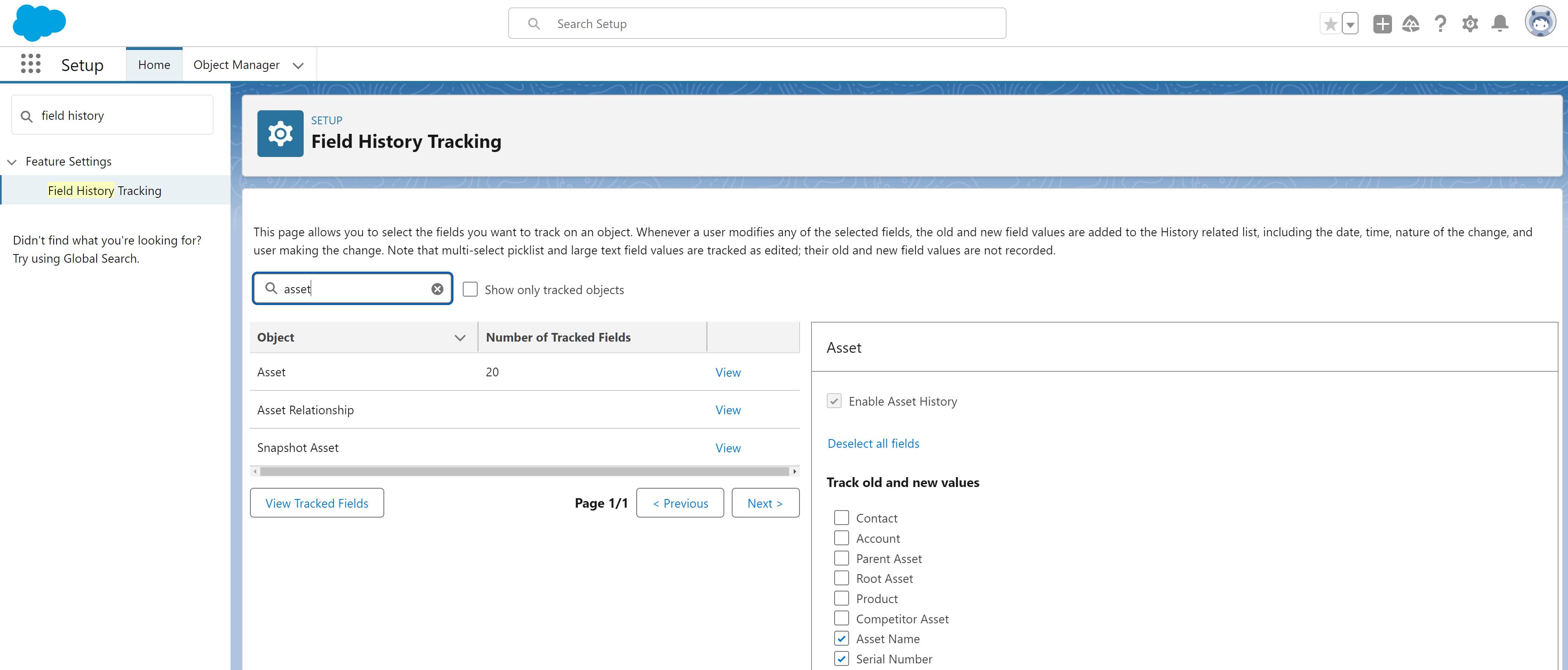Click the Track old and new values heading
The height and width of the screenshot is (670, 1568).
pos(903,482)
